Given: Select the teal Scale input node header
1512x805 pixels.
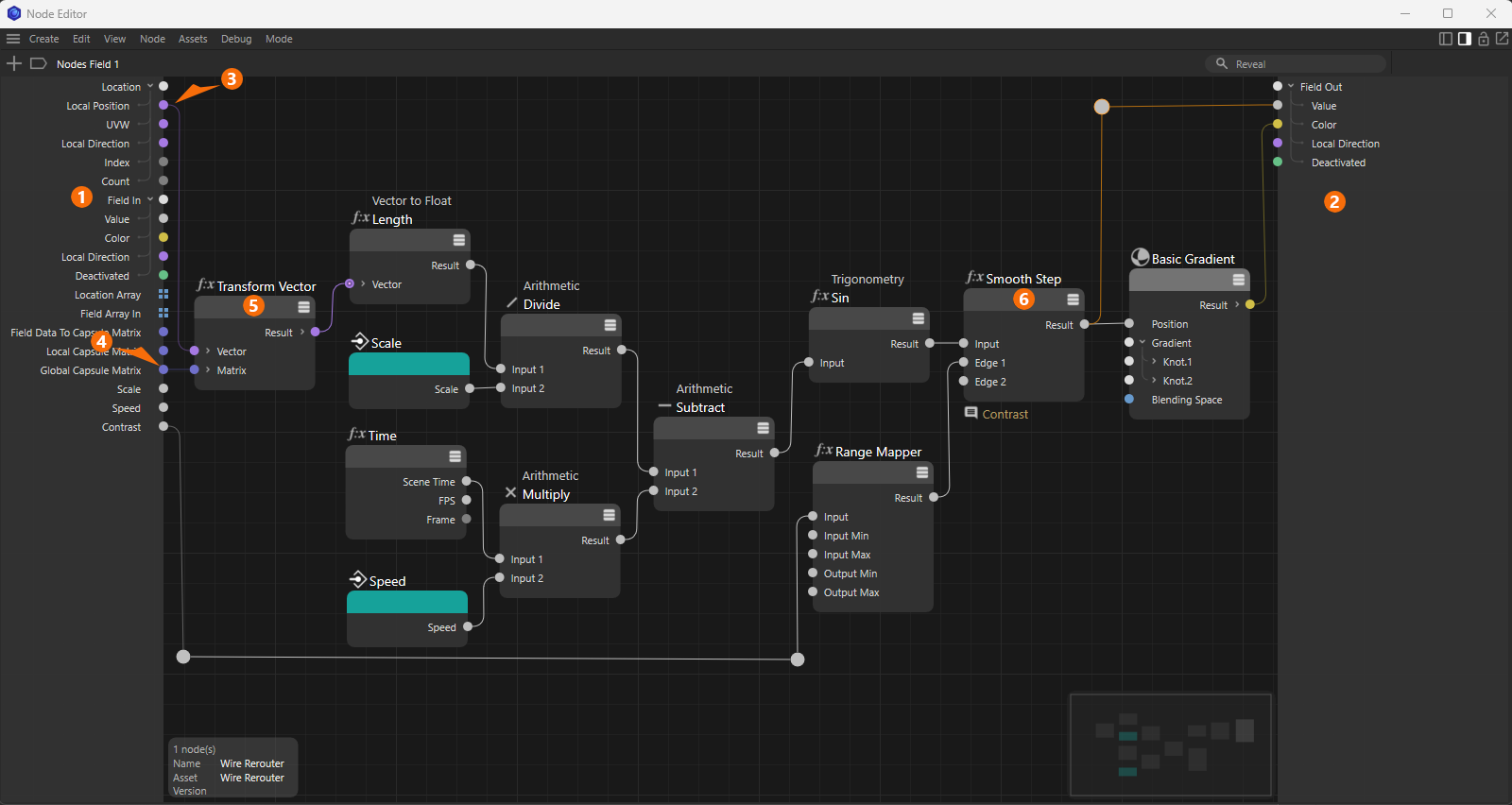Looking at the screenshot, I should pos(409,364).
